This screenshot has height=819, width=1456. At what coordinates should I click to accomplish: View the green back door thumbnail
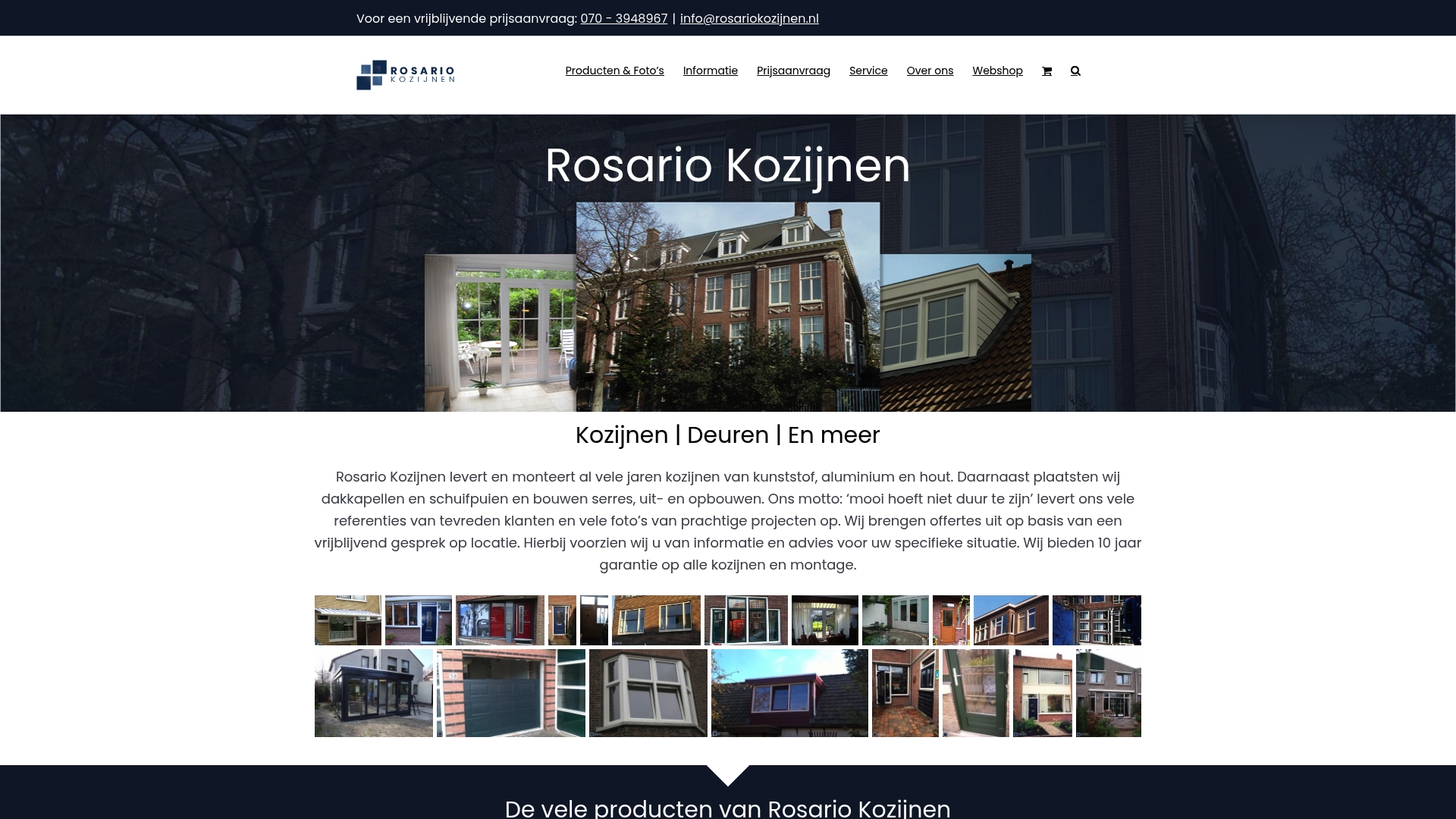(975, 692)
